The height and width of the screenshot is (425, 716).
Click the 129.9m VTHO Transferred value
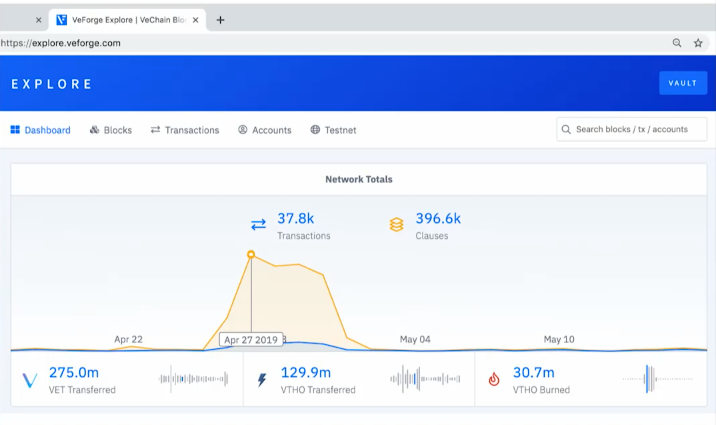(305, 373)
